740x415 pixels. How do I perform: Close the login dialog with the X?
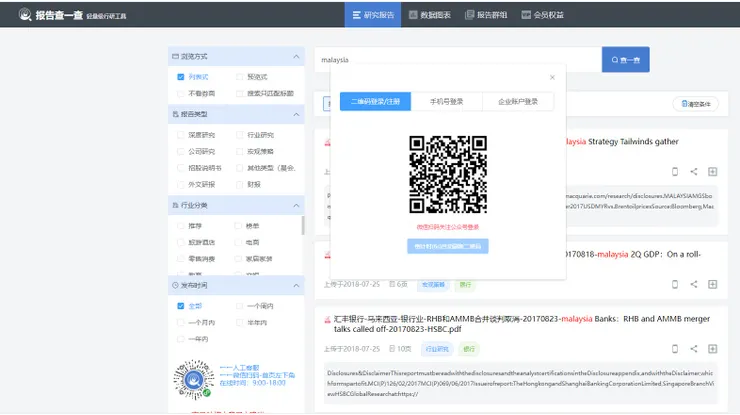pyautogui.click(x=552, y=77)
